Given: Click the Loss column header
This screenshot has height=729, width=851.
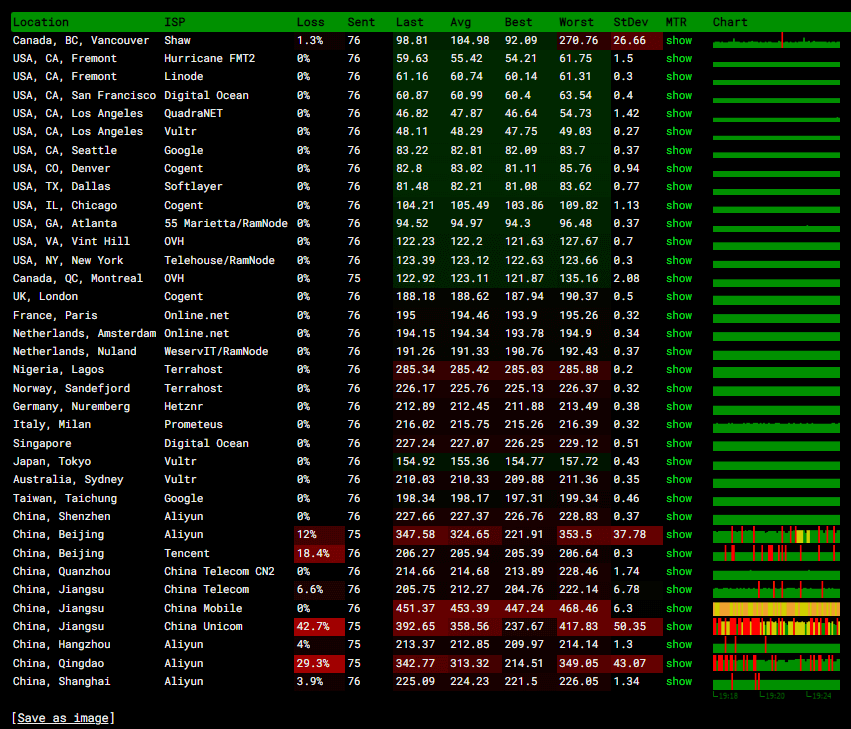Looking at the screenshot, I should [x=310, y=22].
